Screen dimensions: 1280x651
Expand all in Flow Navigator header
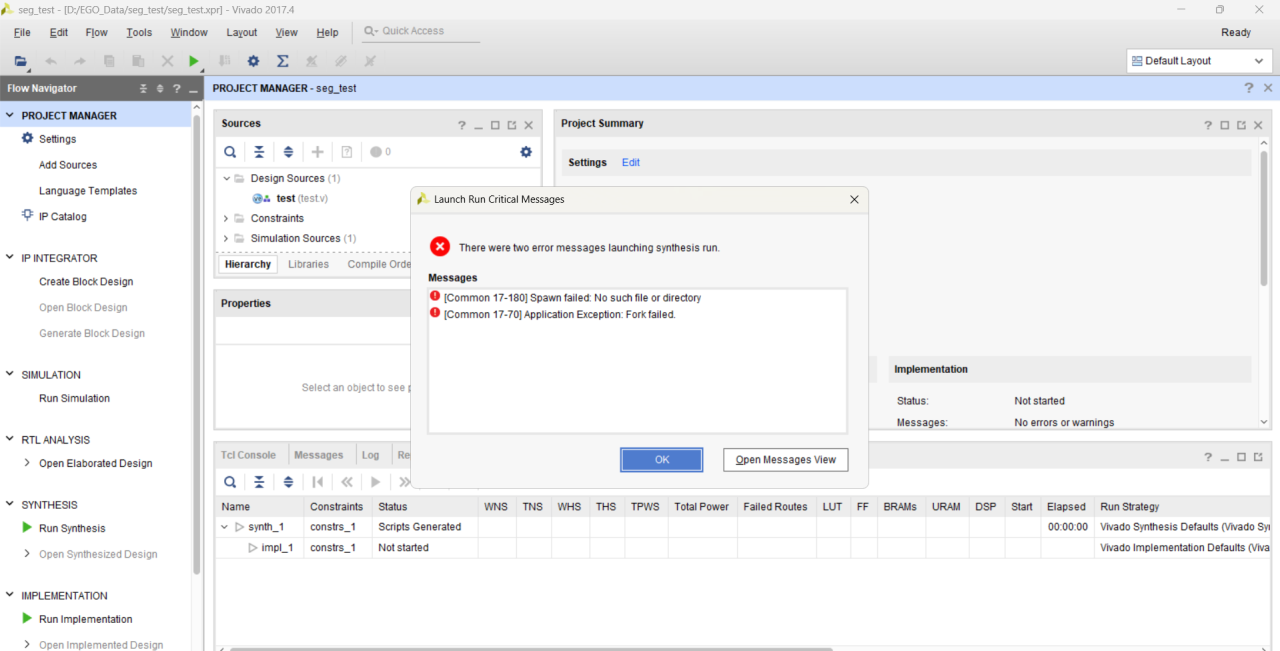coord(160,88)
